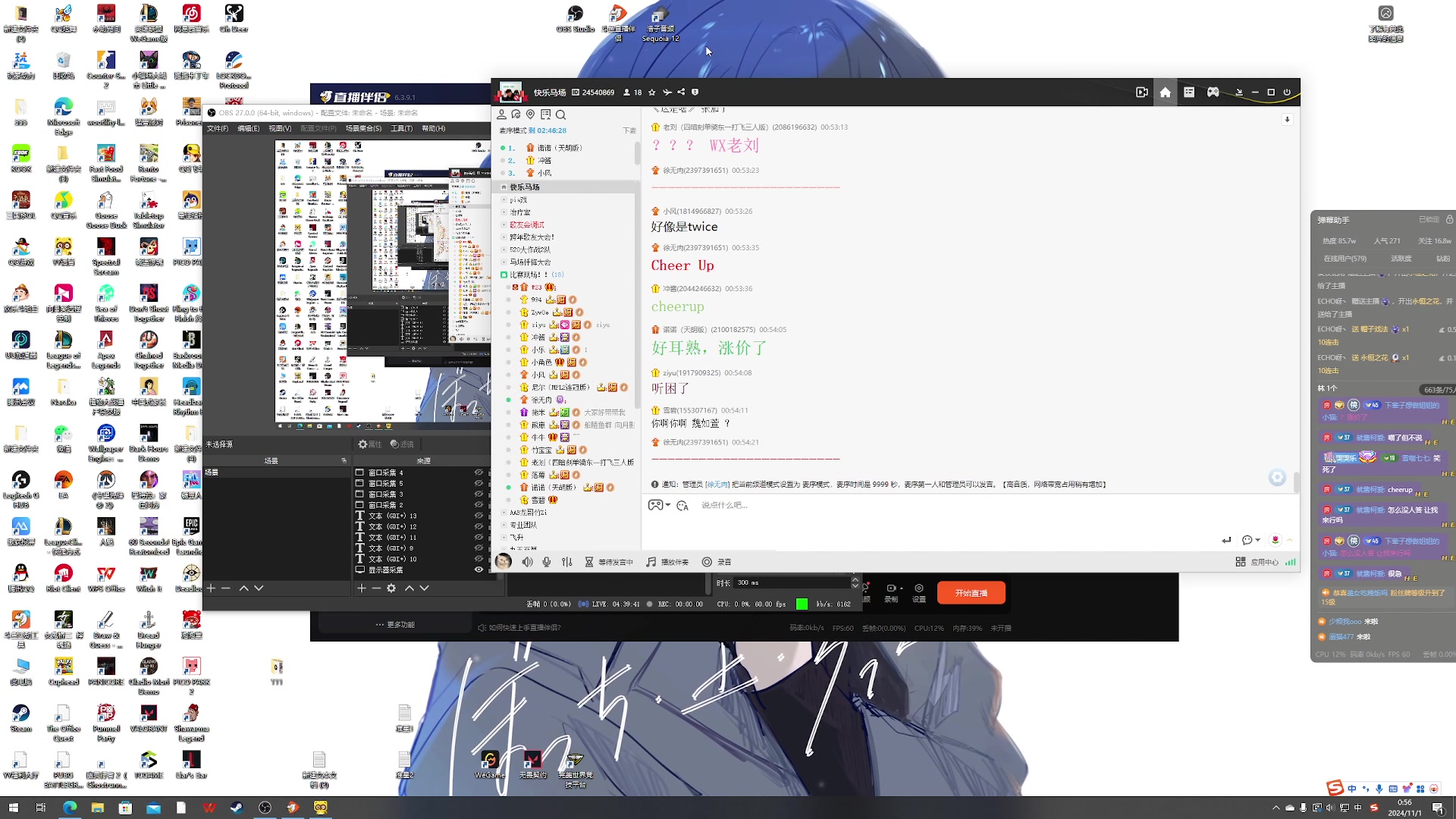
Task: Increase the 时长 duration with stepper arrow
Action: (x=855, y=580)
